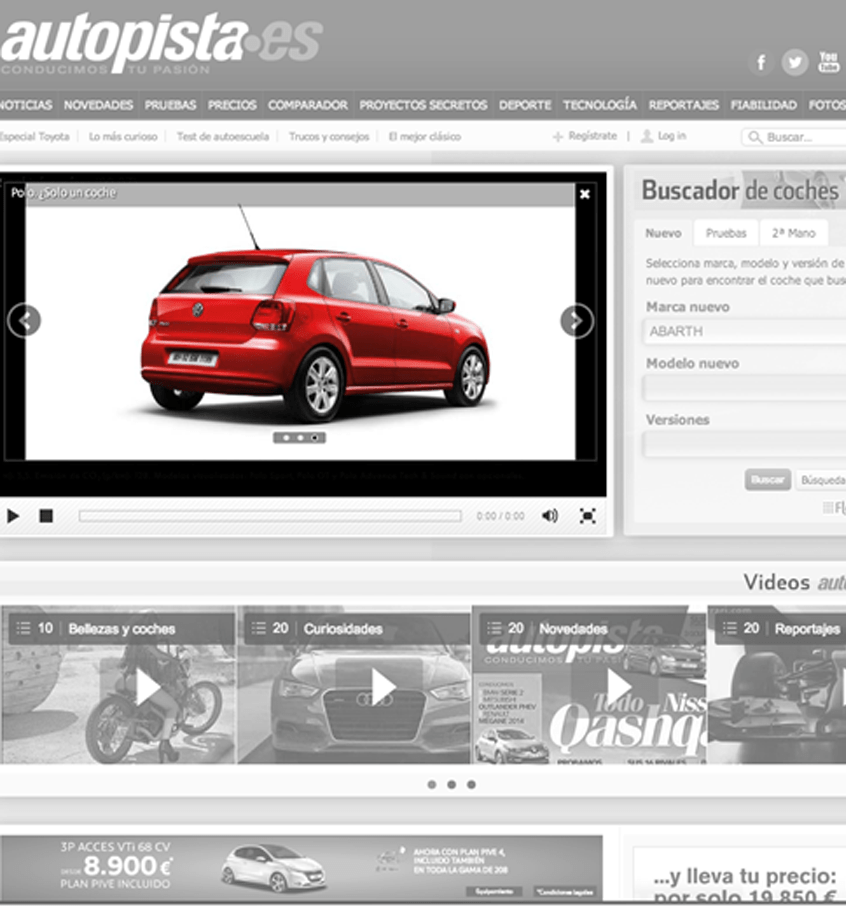Open the Twitter social icon
The width and height of the screenshot is (846, 916).
(795, 61)
